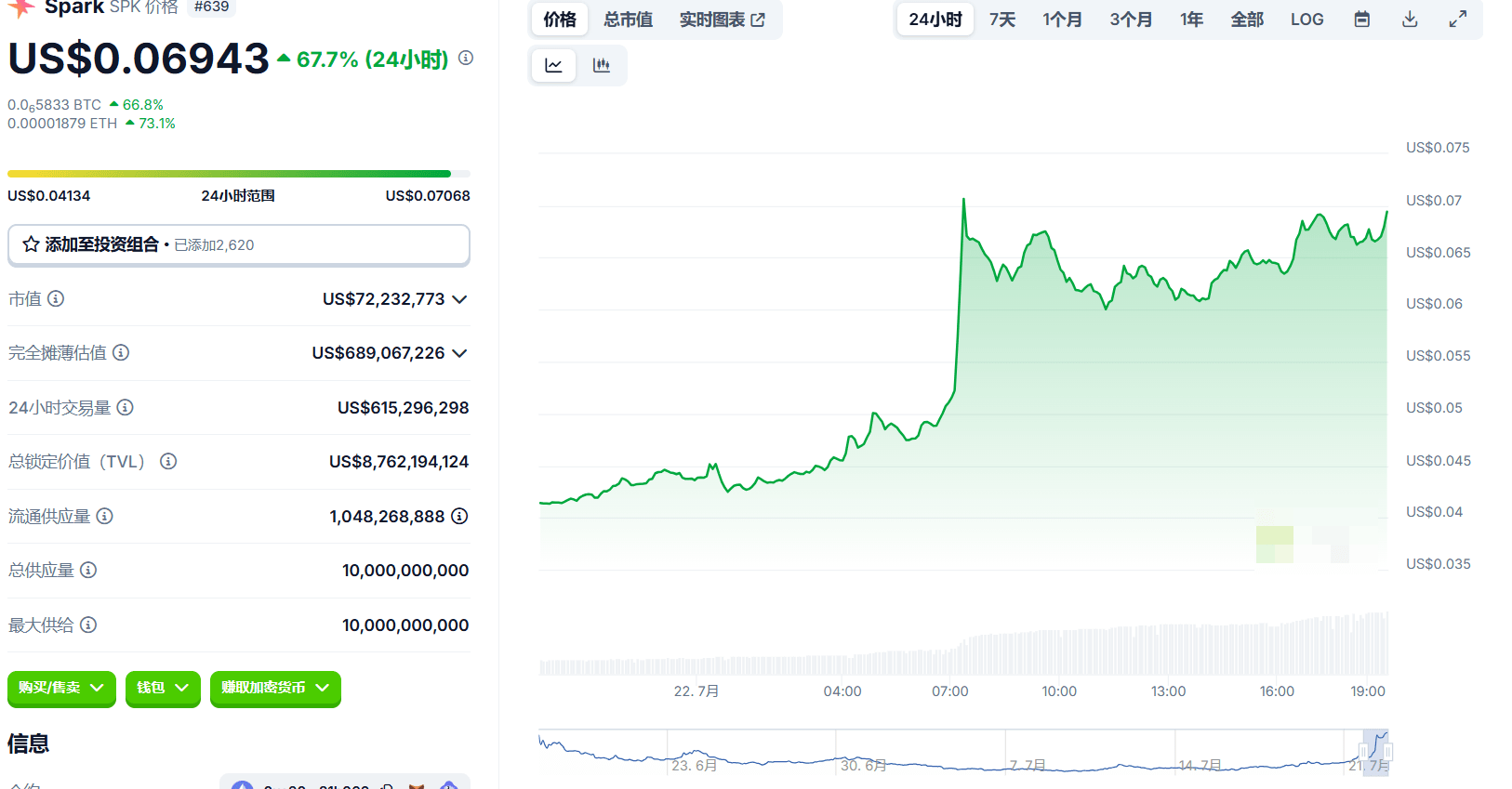Click the info icon after 1,048,268,888 value
The image size is (1512, 789).
459,516
